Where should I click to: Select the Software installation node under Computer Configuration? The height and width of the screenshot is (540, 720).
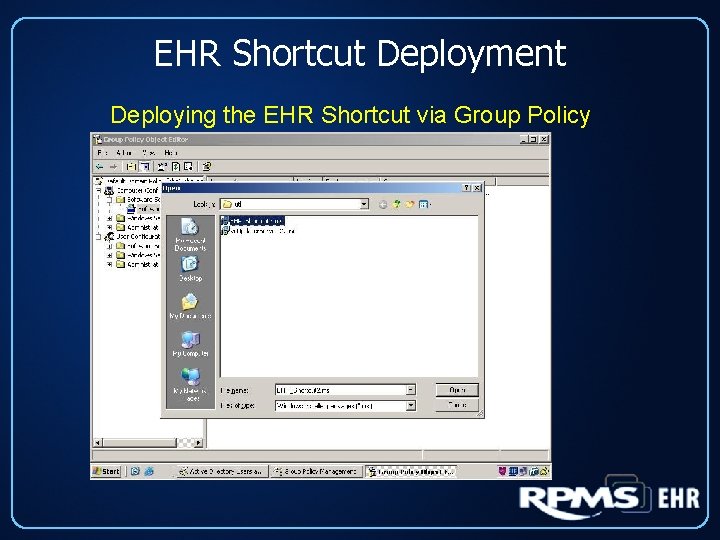pos(142,208)
